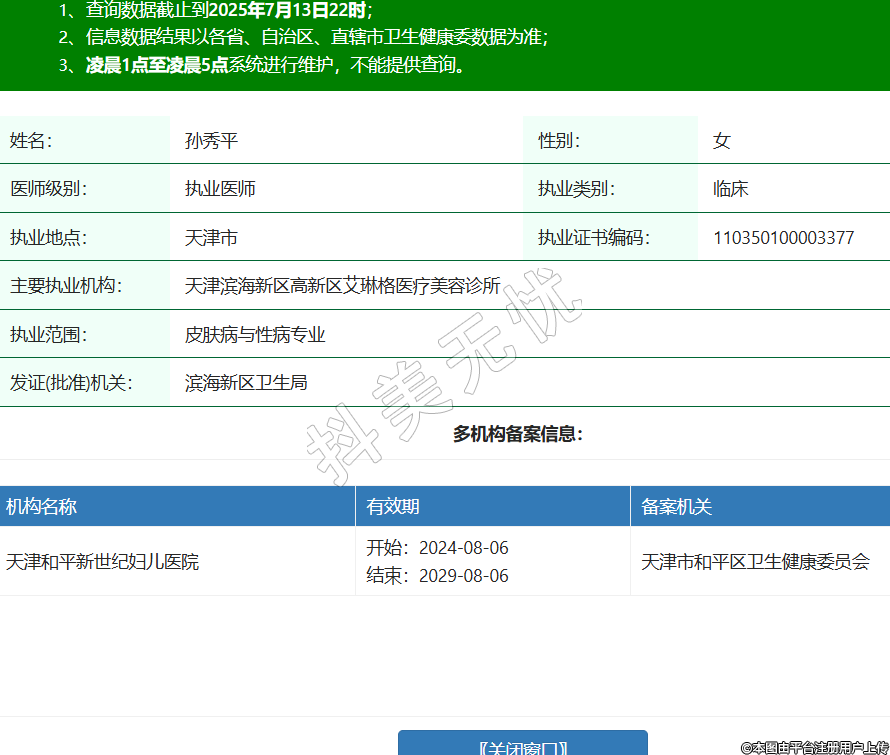Click the 性别 label cell

(559, 141)
